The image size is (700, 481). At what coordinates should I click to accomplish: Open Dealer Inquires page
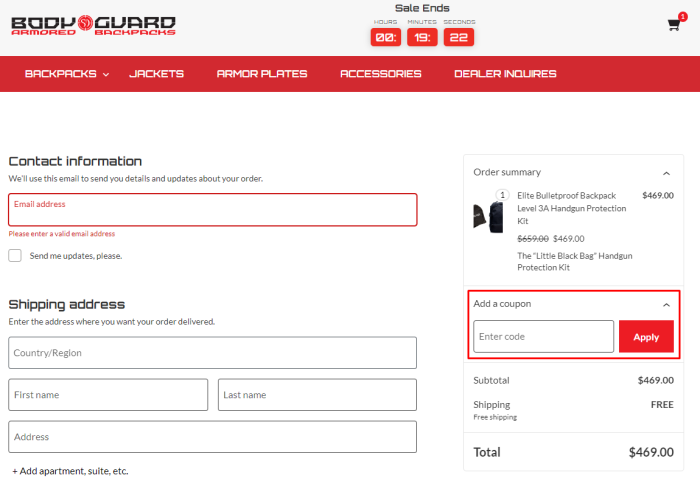[505, 74]
